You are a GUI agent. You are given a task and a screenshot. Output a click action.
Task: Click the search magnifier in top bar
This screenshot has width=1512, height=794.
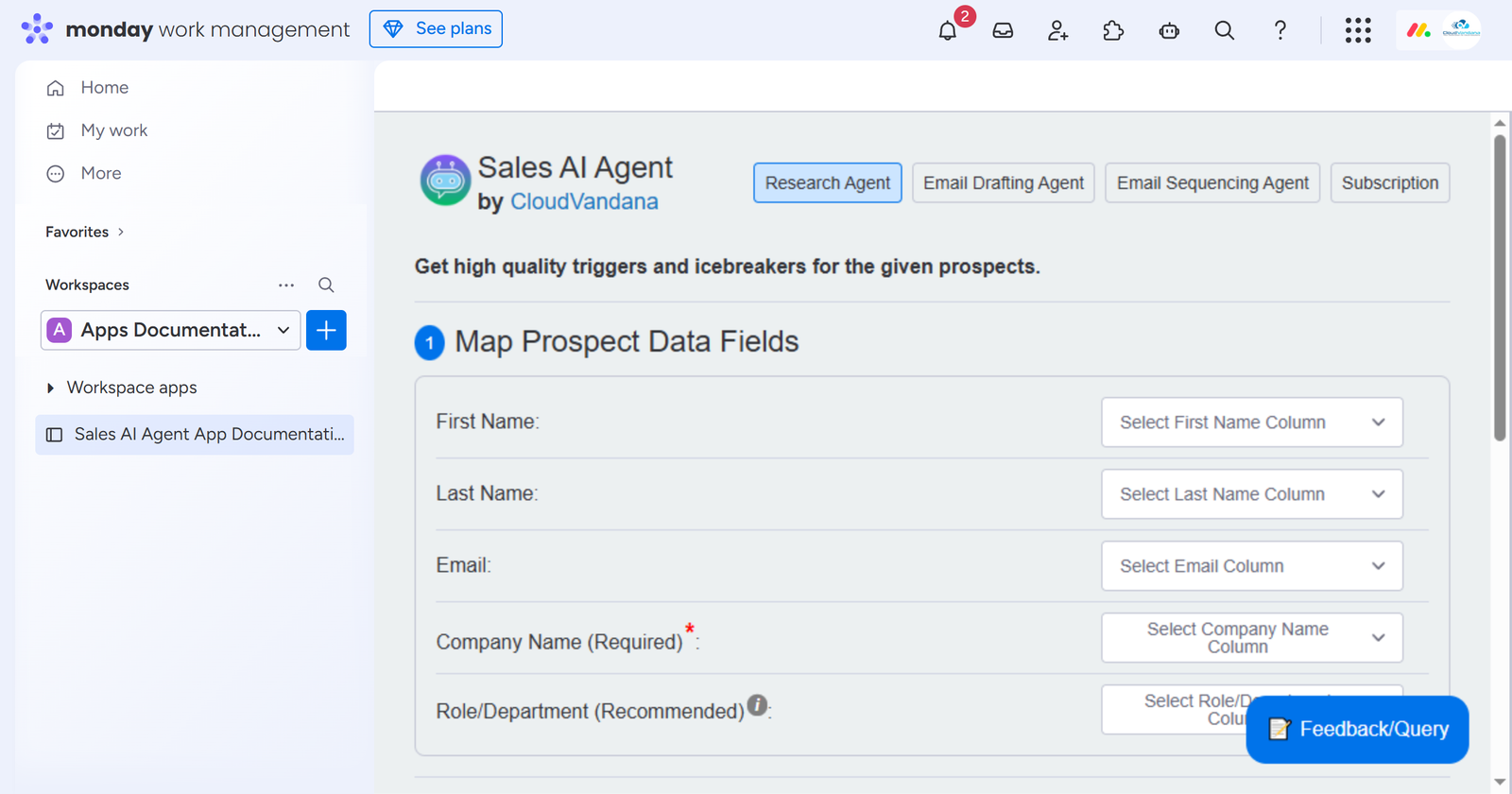coord(1225,30)
